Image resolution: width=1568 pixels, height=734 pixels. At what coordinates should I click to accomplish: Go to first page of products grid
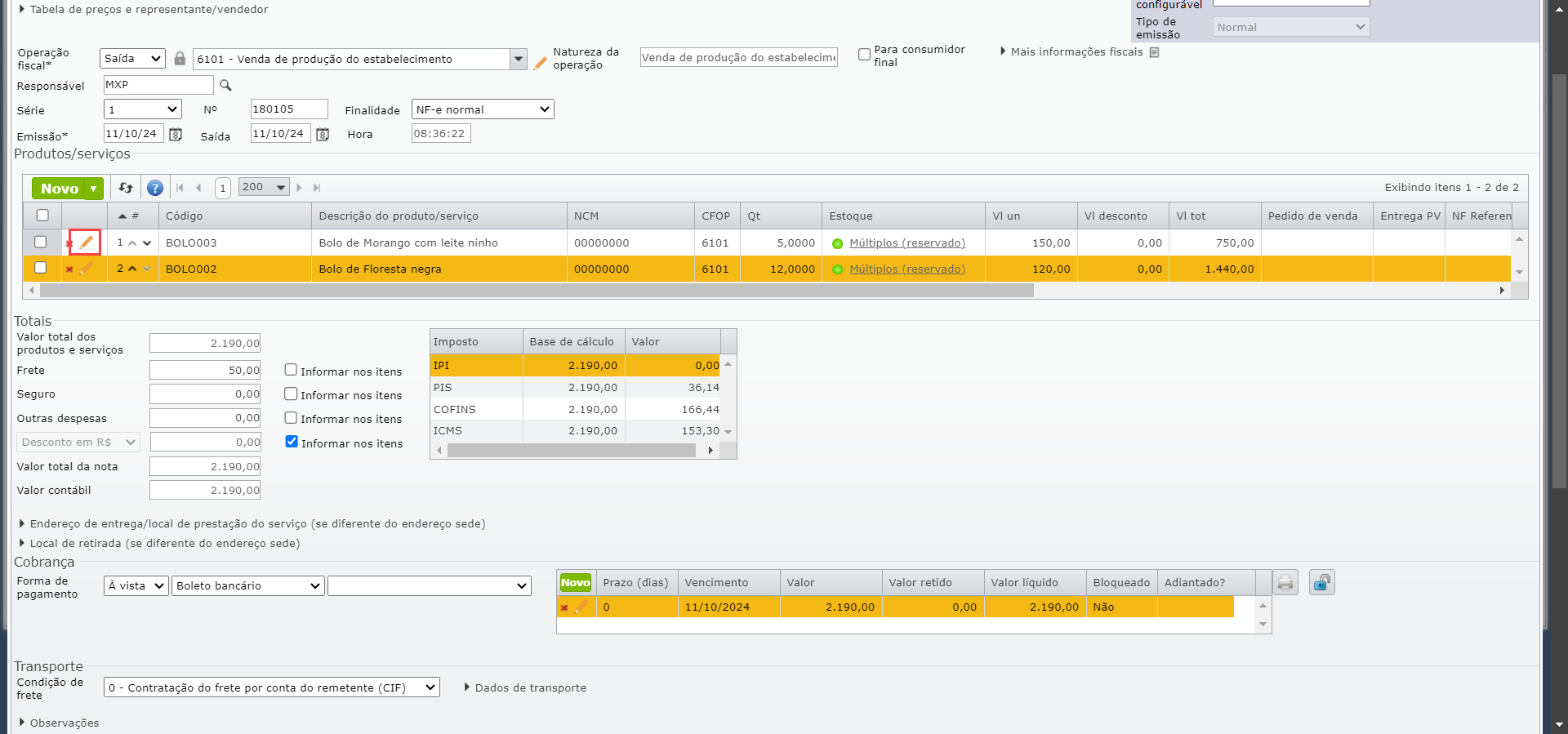click(x=180, y=188)
